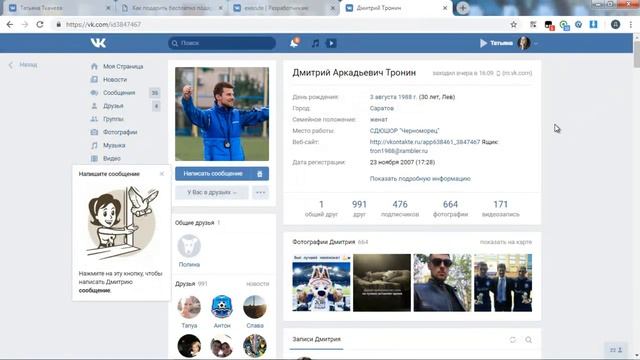This screenshot has width=640, height=360.
Task: Switch to the Татьяна Ткачева tab
Action: (x=58, y=8)
